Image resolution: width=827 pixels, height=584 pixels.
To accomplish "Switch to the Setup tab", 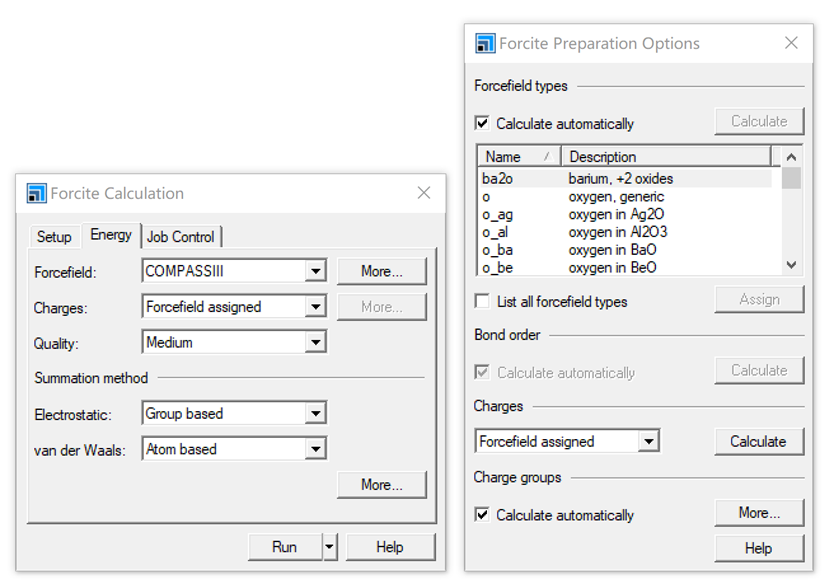I will (54, 237).
